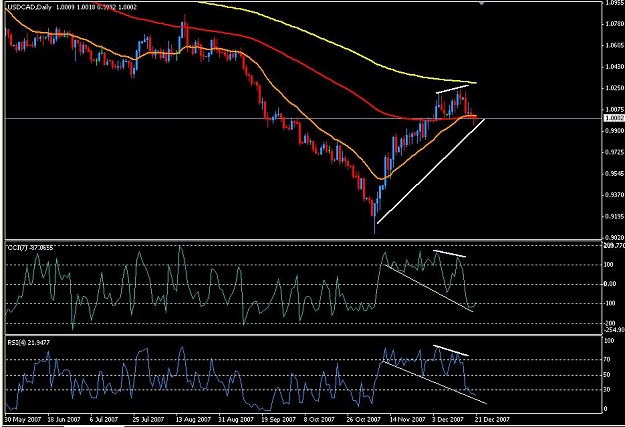The width and height of the screenshot is (625, 427).
Task: Click the 0.9370 price scale value
Action: [615, 195]
